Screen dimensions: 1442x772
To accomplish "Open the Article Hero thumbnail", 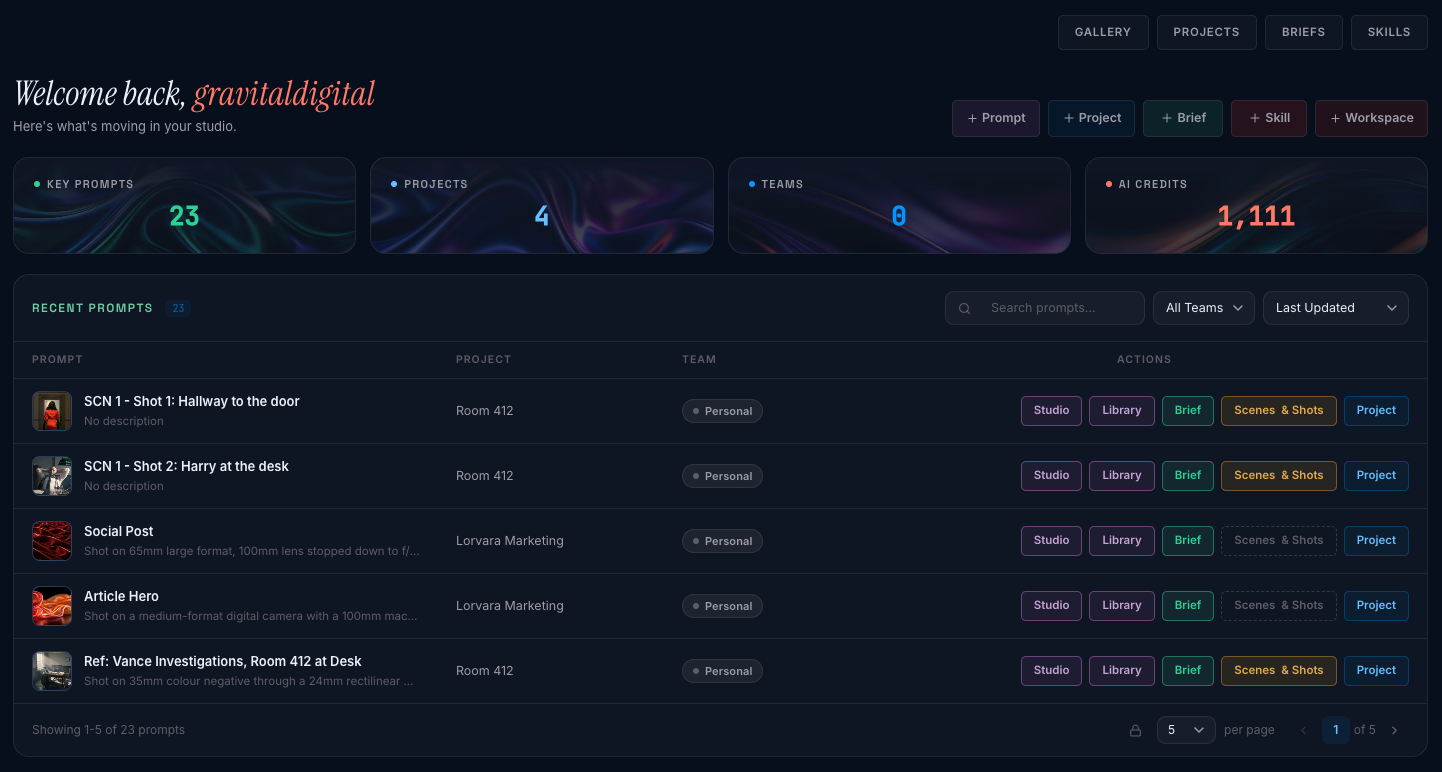I will coord(52,606).
